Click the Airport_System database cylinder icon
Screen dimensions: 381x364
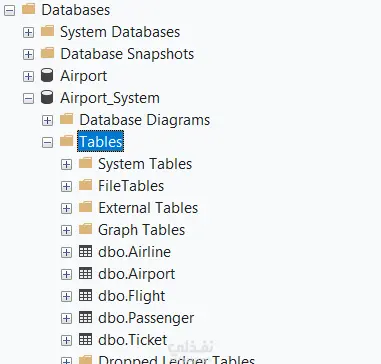(47, 98)
